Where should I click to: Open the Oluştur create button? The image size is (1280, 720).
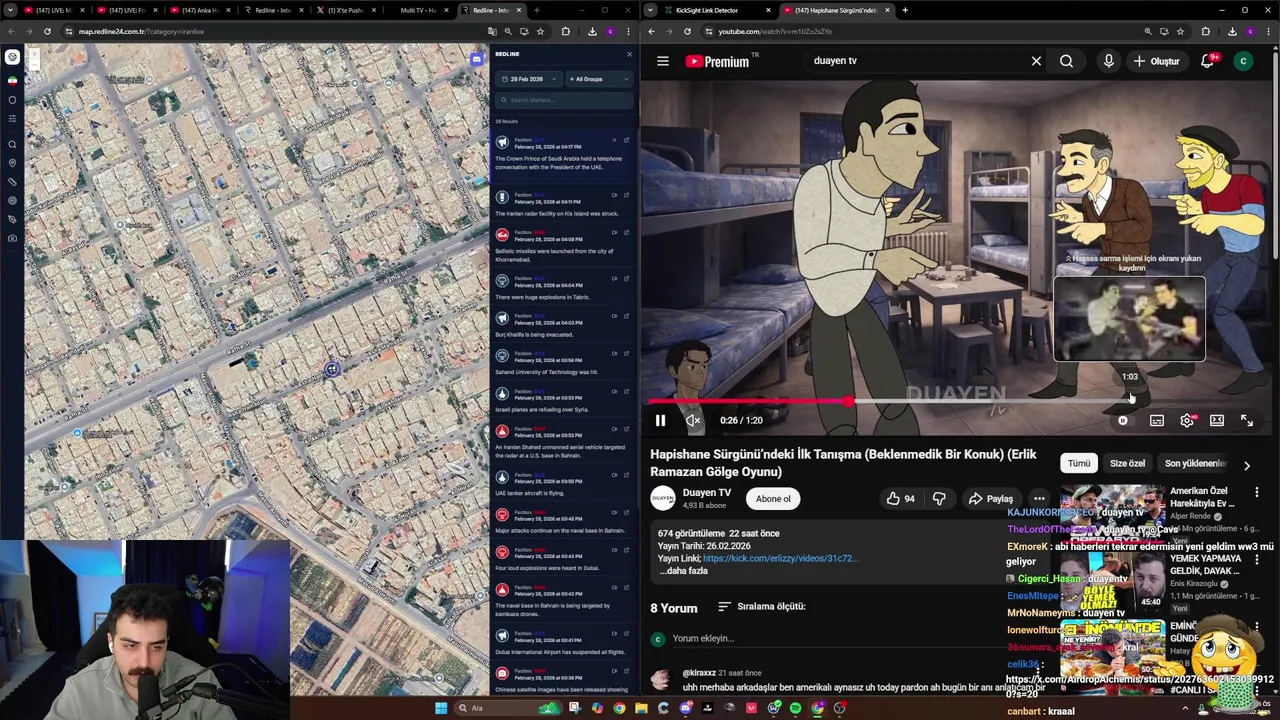[1158, 61]
